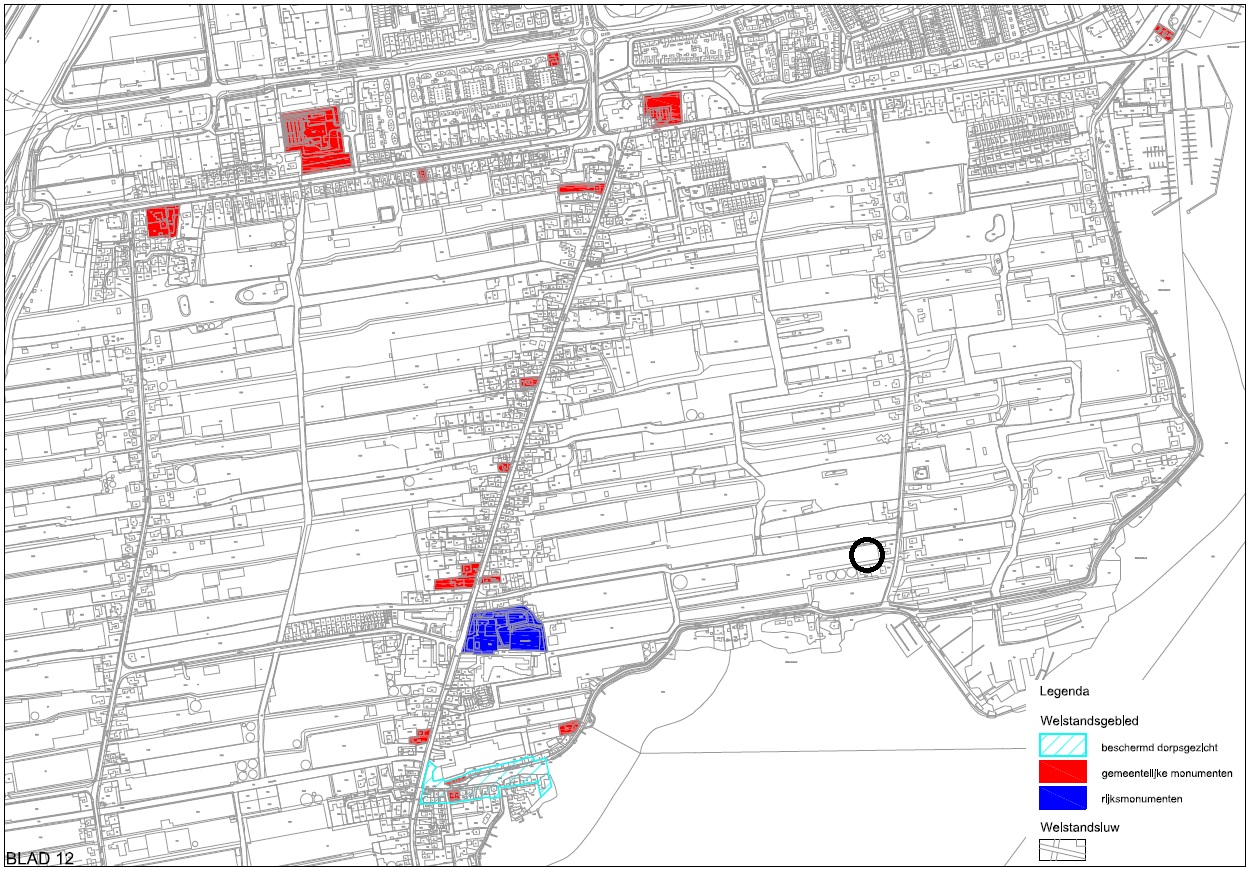Image resolution: width=1250 pixels, height=870 pixels.
Task: Click the blue rijksmonumenten legend swatch
Action: coord(1062,798)
